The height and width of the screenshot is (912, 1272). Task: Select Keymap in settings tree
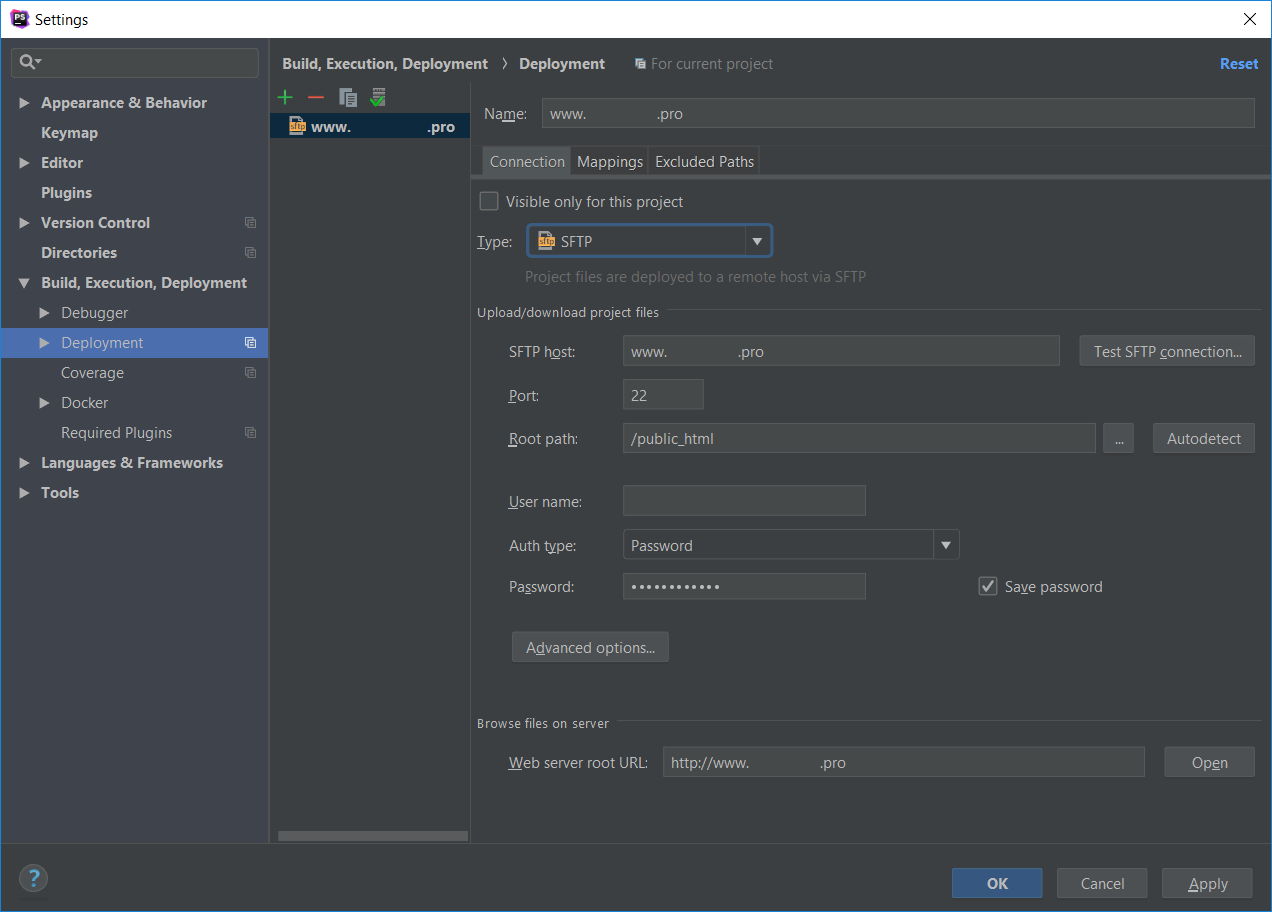click(x=69, y=133)
